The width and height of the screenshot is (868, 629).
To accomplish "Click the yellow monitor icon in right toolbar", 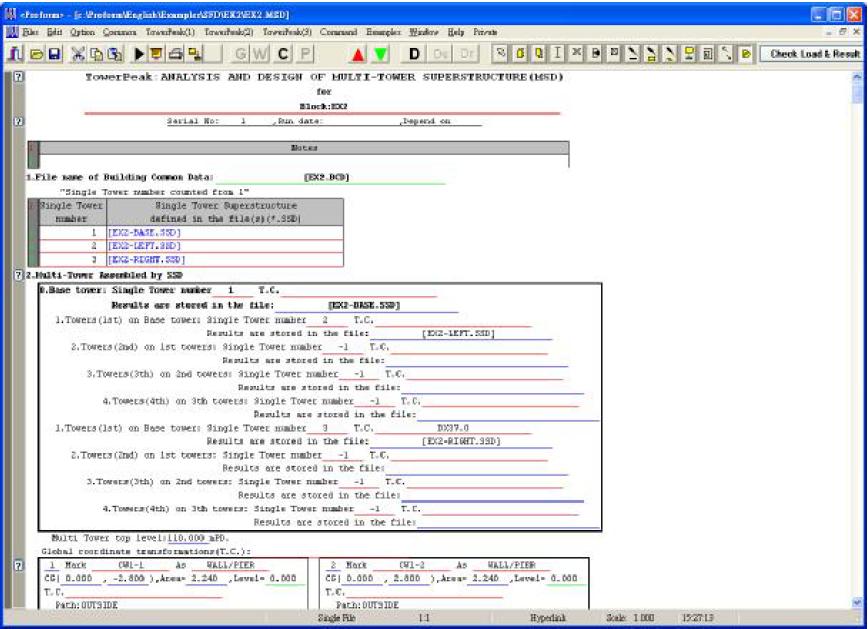I will (x=689, y=54).
